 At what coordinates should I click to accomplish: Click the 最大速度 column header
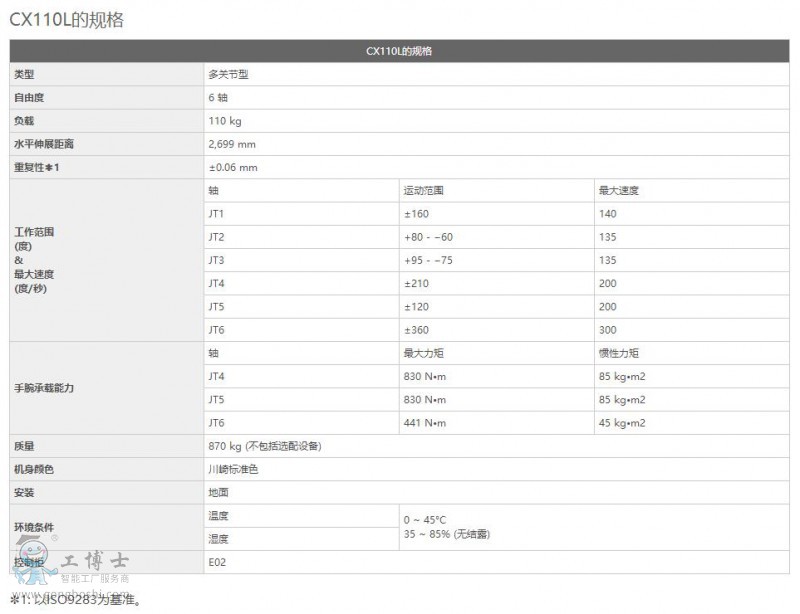[x=618, y=190]
